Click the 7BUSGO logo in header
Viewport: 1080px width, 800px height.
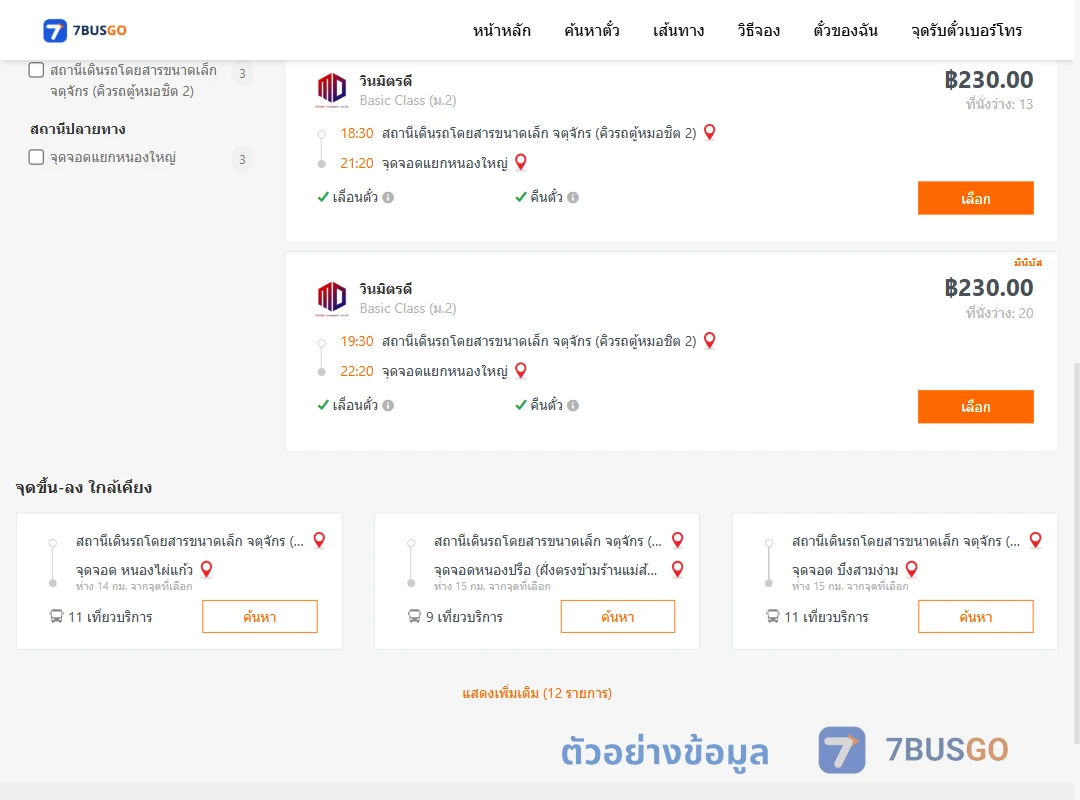pyautogui.click(x=85, y=30)
